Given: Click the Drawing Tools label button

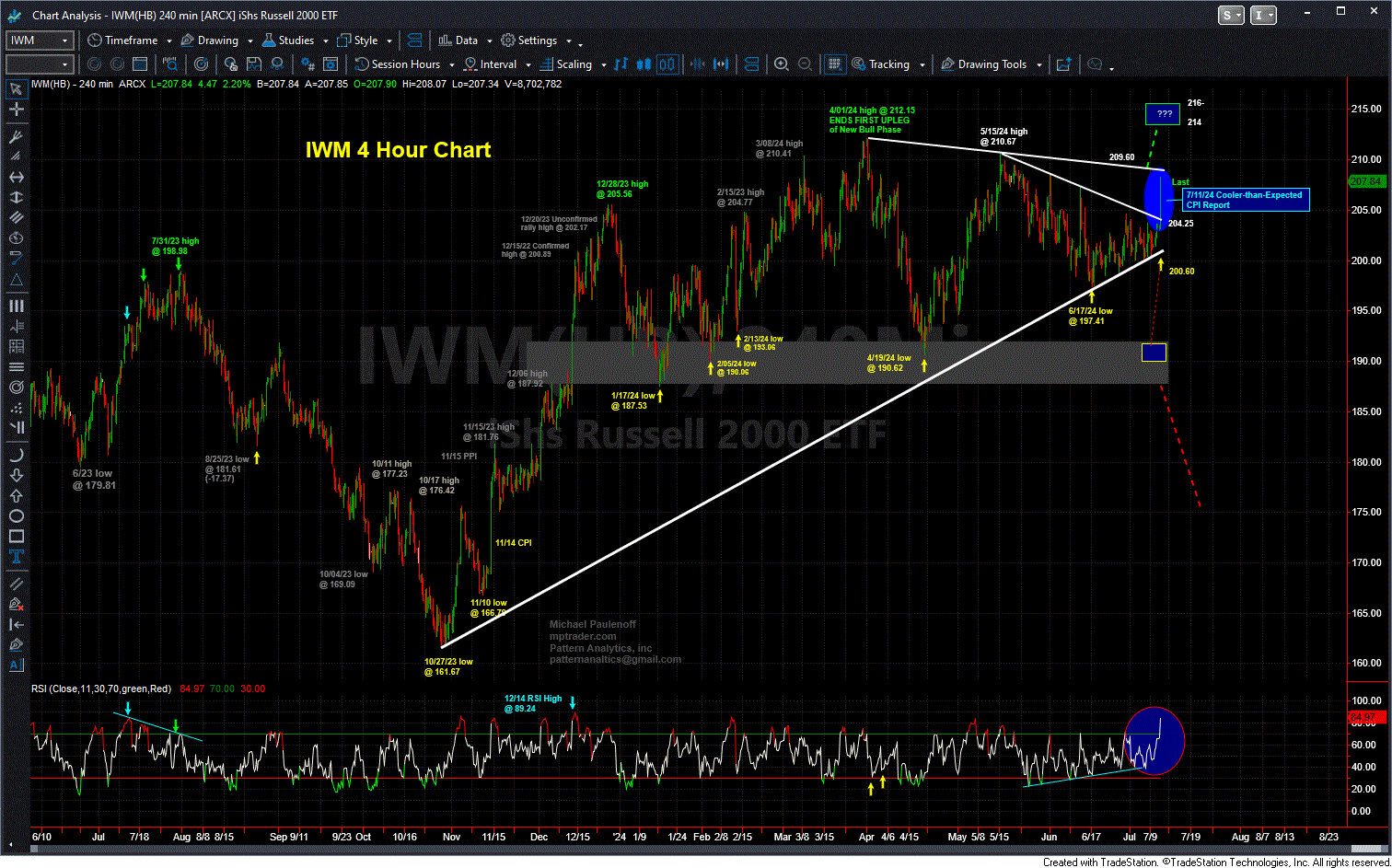Looking at the screenshot, I should 992,64.
